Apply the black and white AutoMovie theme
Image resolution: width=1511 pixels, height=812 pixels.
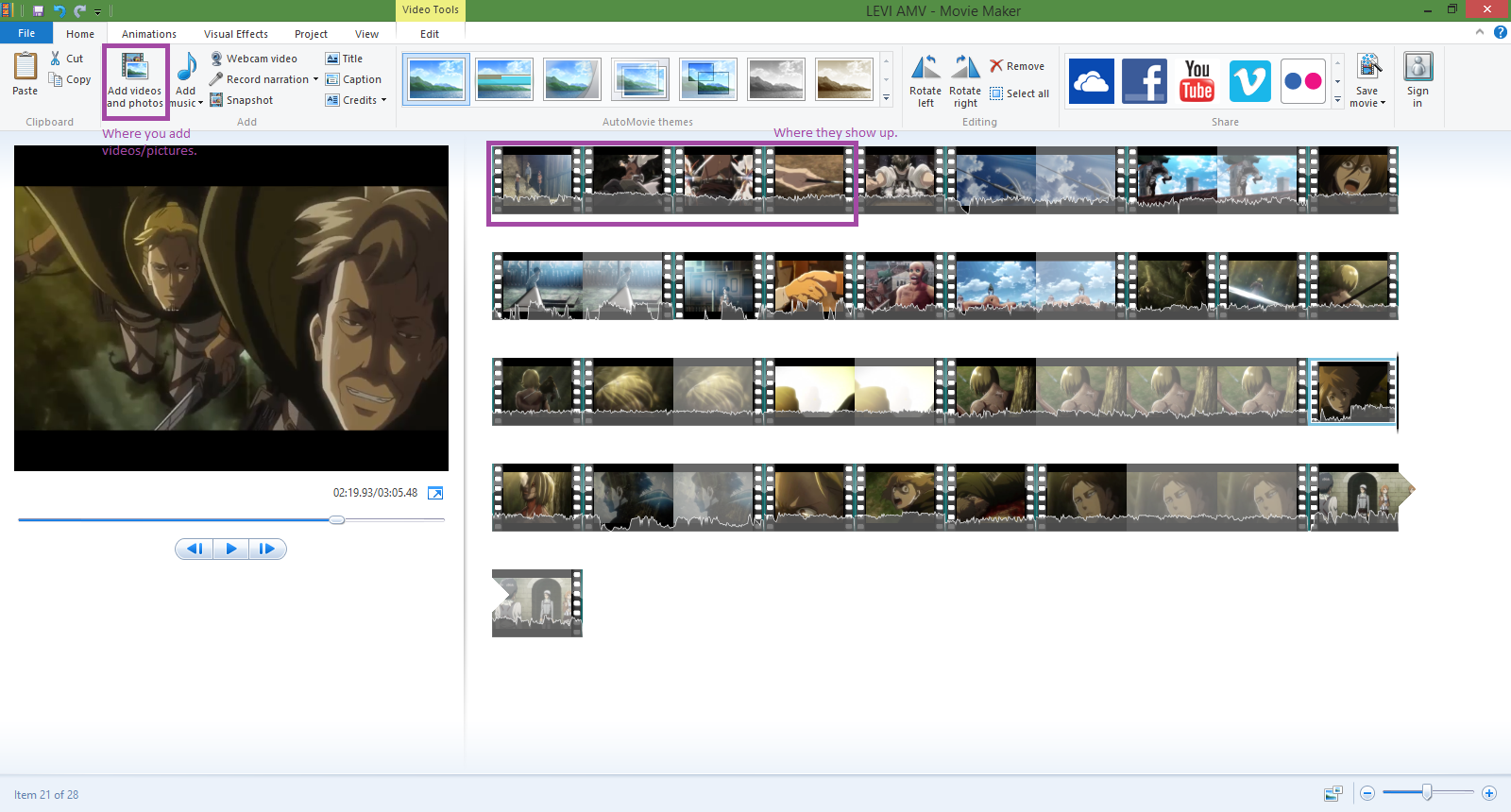(776, 79)
